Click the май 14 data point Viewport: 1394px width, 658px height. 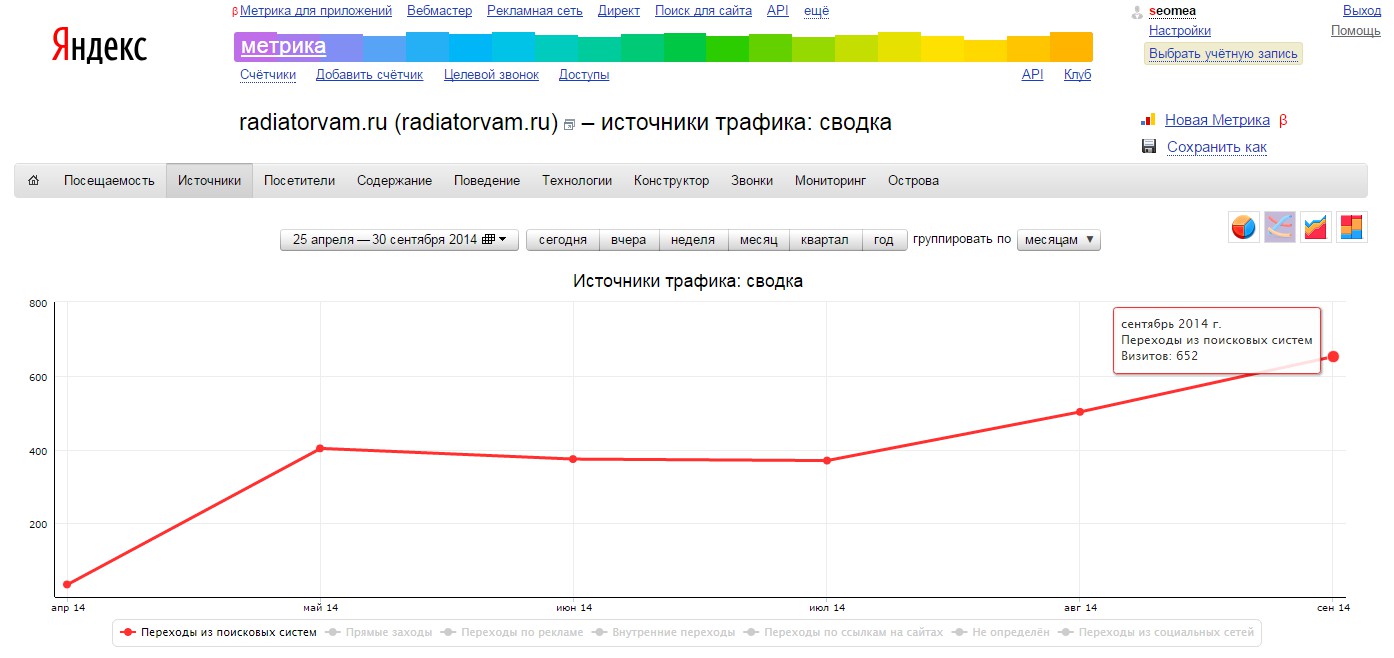click(x=320, y=448)
